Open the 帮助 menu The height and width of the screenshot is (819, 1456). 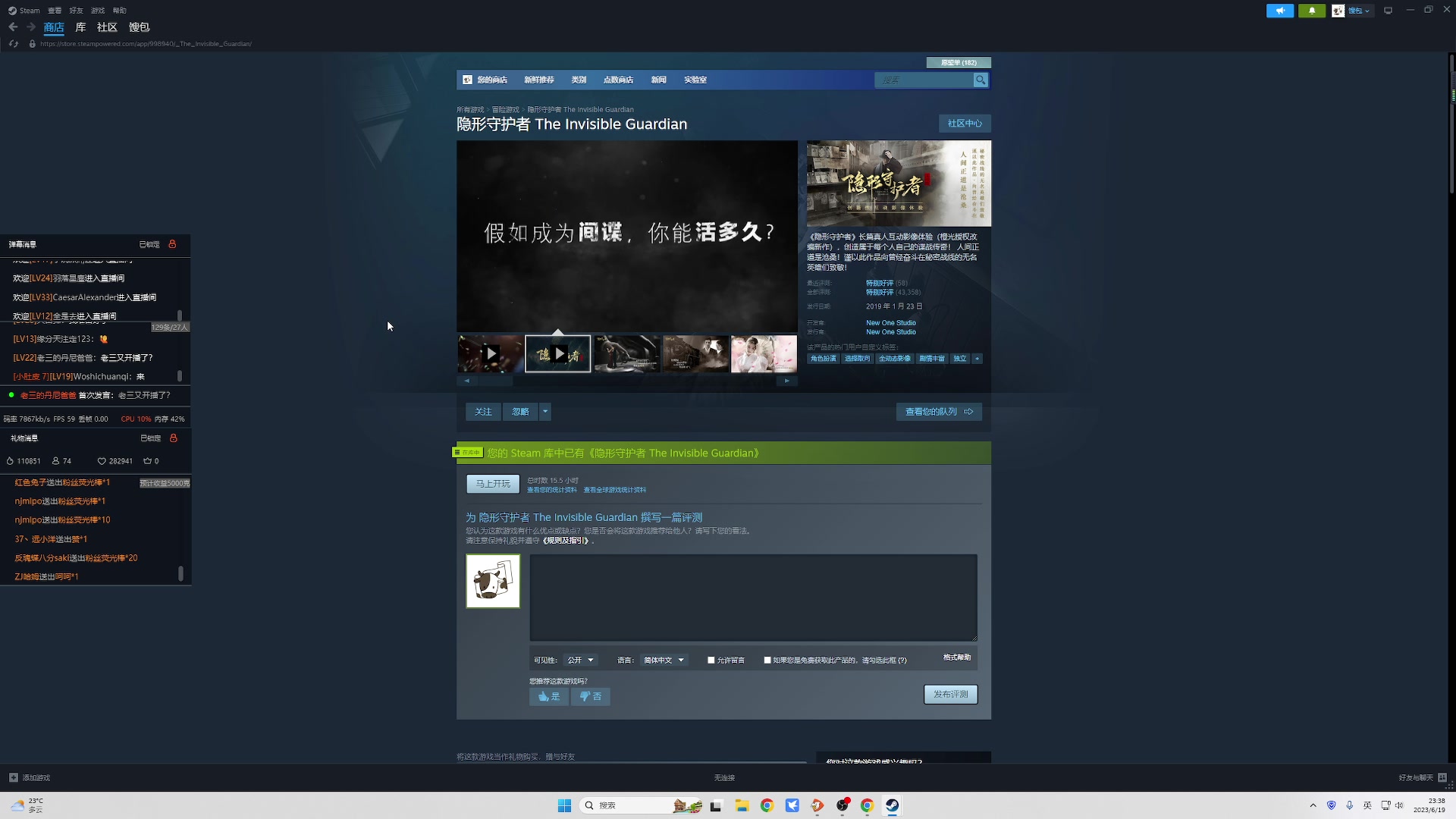(x=119, y=11)
